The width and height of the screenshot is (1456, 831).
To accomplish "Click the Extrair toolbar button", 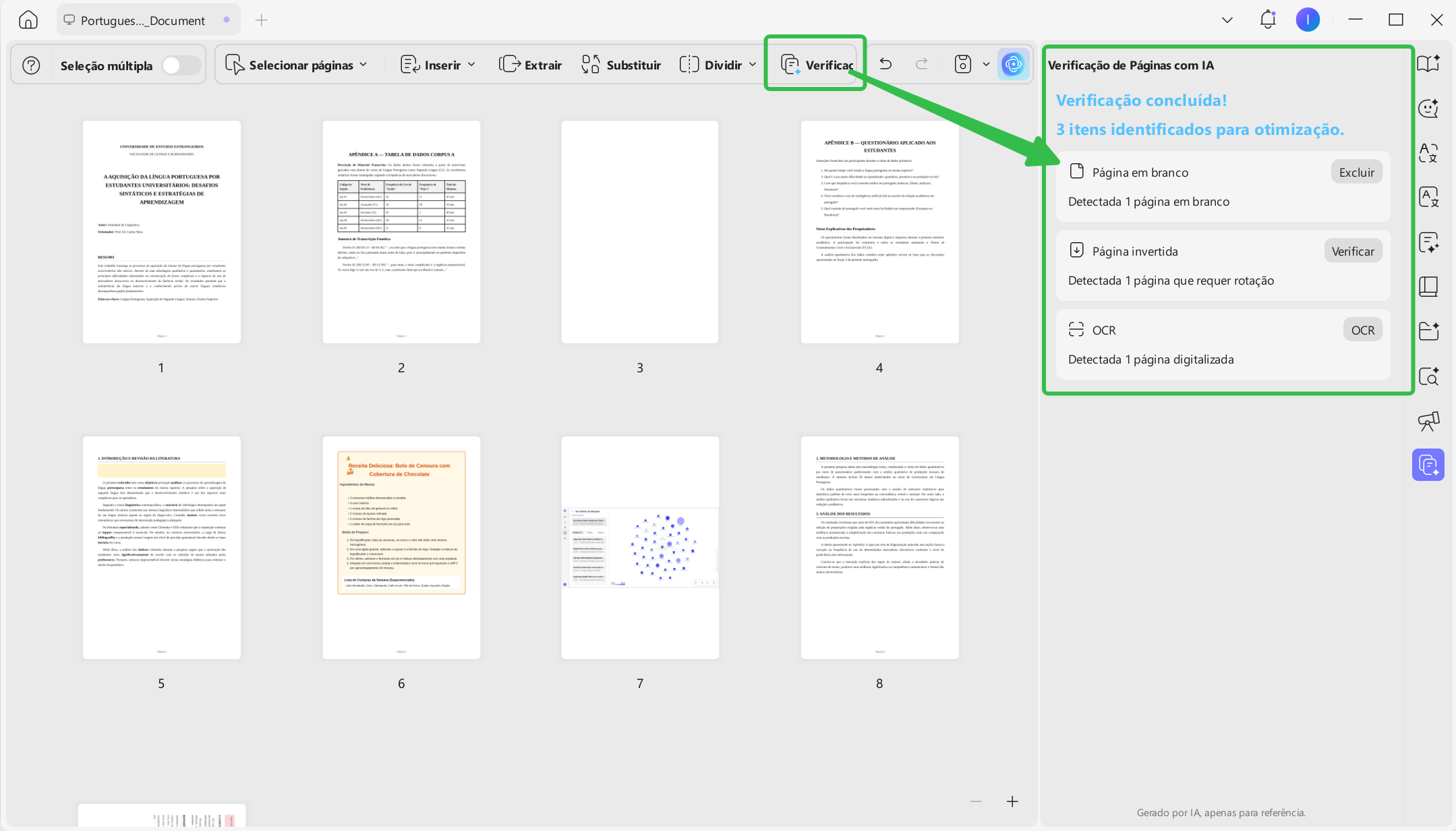I will click(530, 65).
